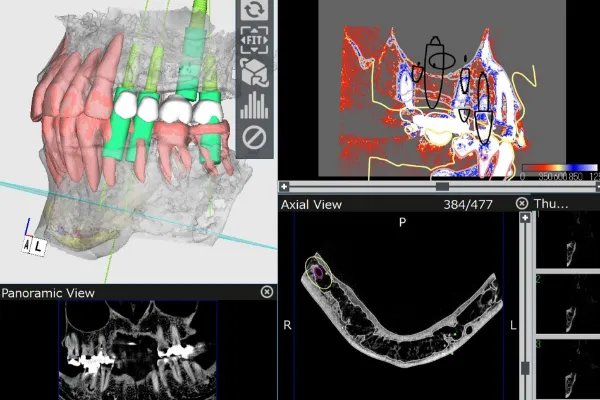Click the plus button atop vertical thumbnail slider

pyautogui.click(x=524, y=217)
